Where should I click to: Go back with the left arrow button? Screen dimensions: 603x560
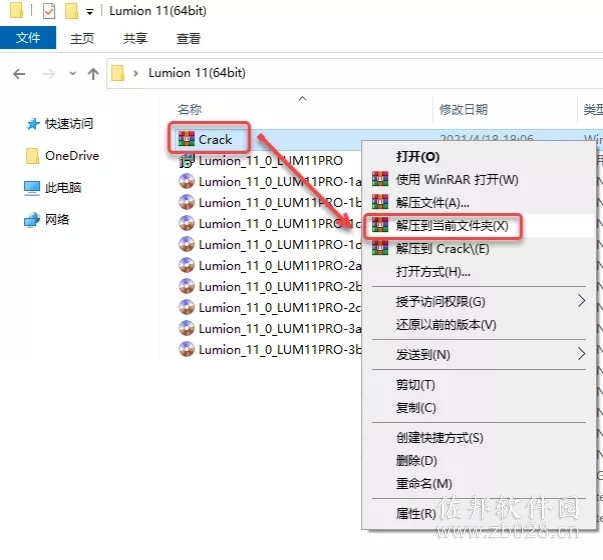coord(19,73)
